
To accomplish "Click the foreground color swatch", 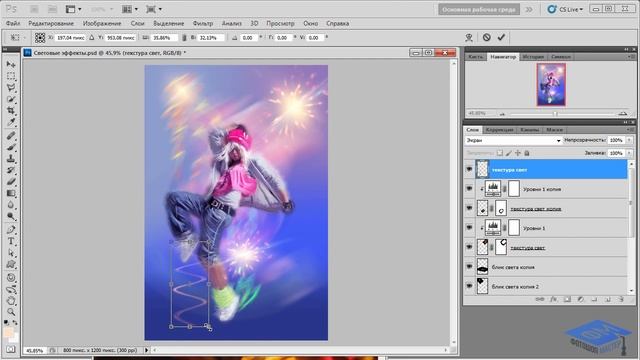I will tap(9, 333).
